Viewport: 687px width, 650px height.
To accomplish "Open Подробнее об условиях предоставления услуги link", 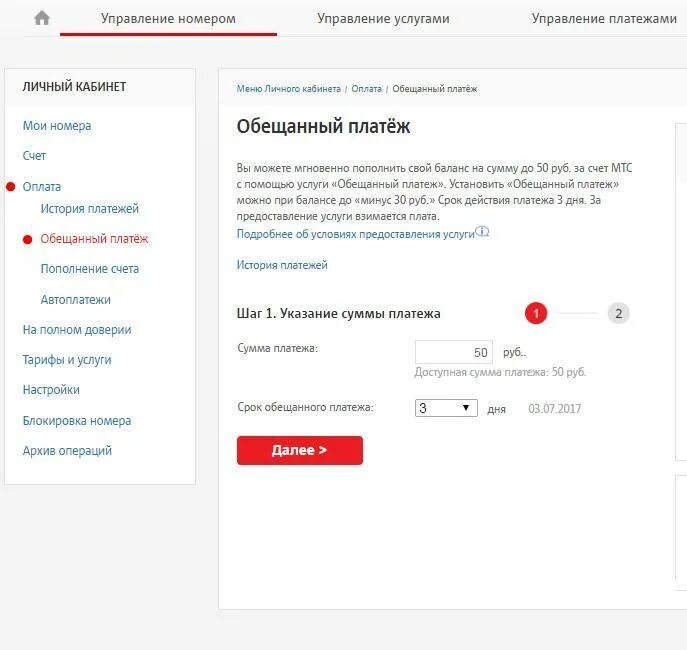I will point(355,234).
